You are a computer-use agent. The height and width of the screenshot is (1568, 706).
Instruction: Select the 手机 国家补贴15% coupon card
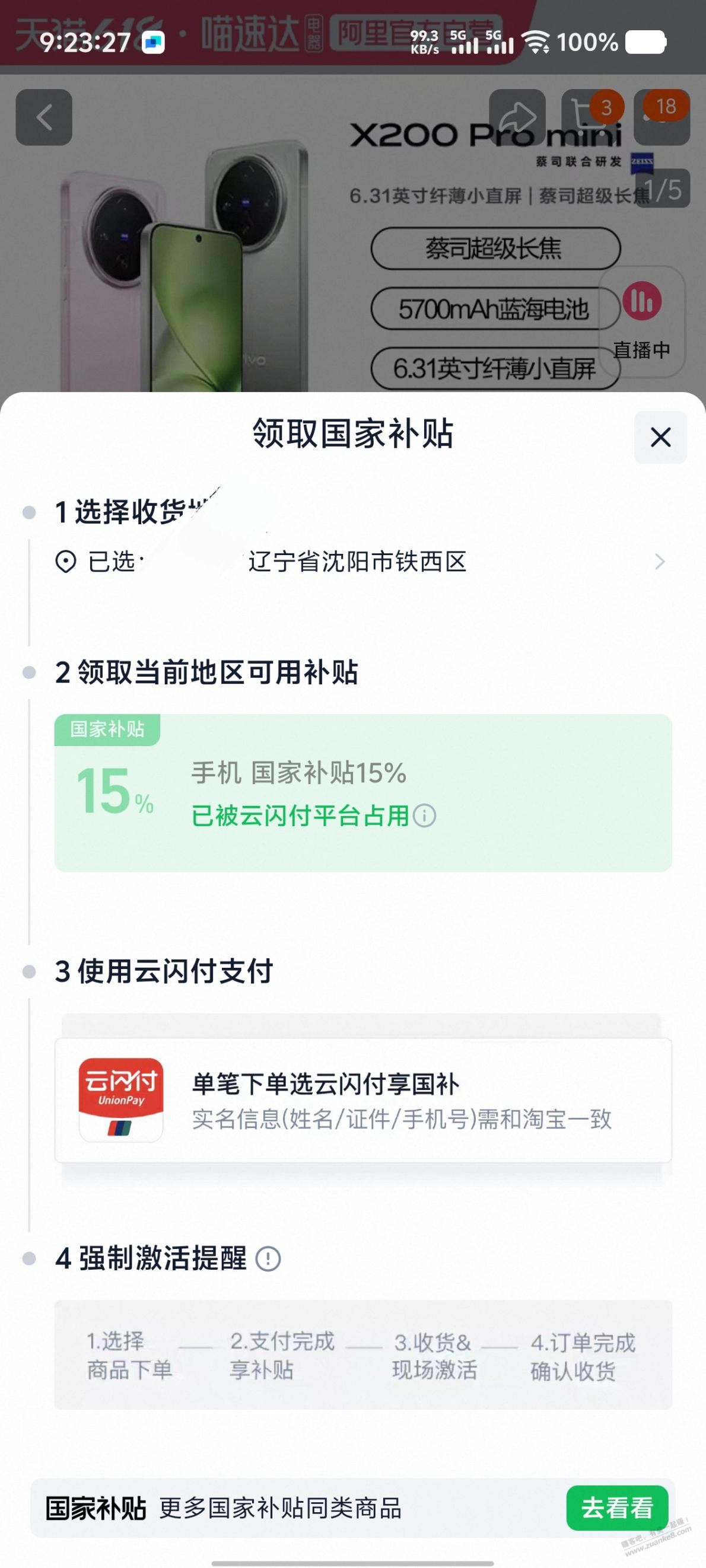tap(363, 792)
